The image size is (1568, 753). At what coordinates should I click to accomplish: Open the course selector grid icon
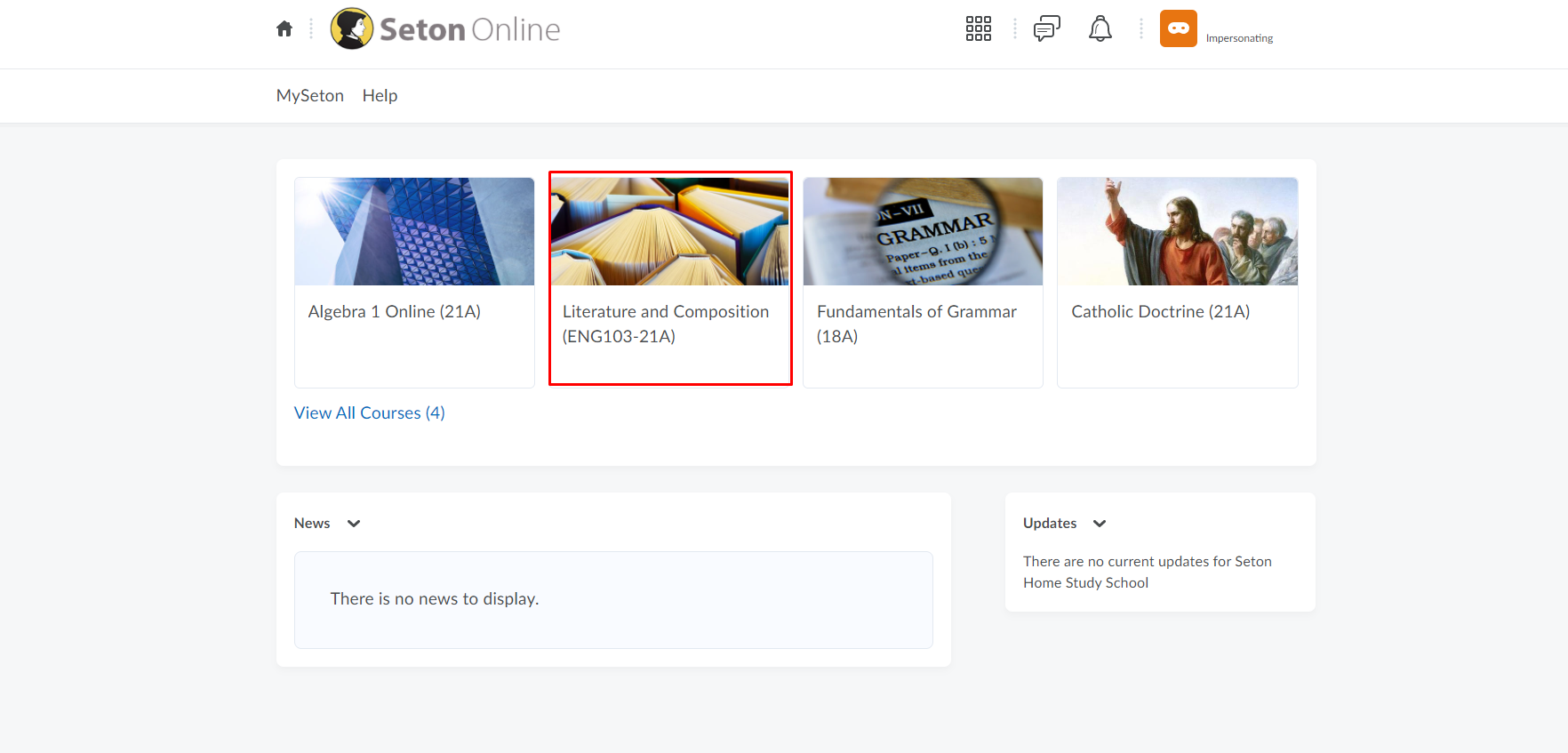point(979,28)
